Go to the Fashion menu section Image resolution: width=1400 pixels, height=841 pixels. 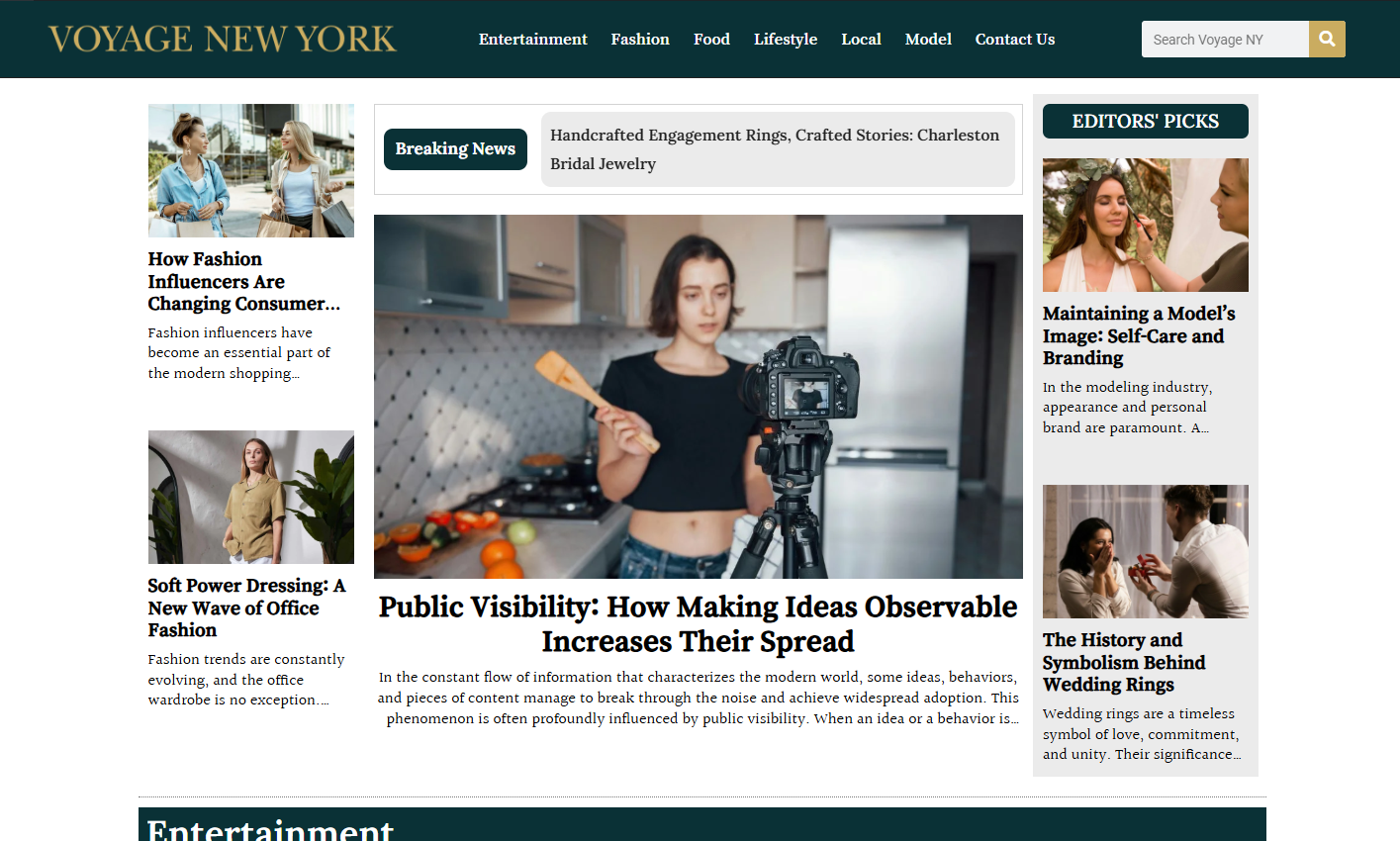(x=640, y=40)
